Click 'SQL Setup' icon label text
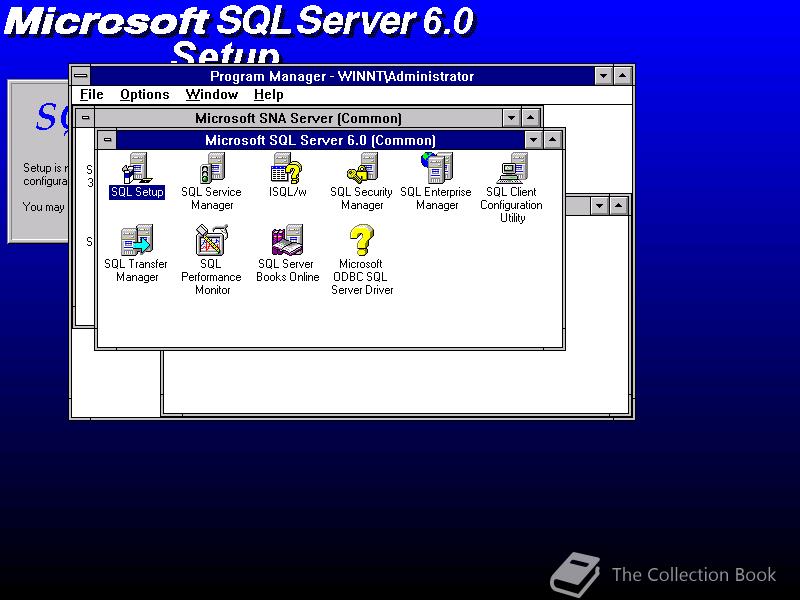 click(137, 192)
